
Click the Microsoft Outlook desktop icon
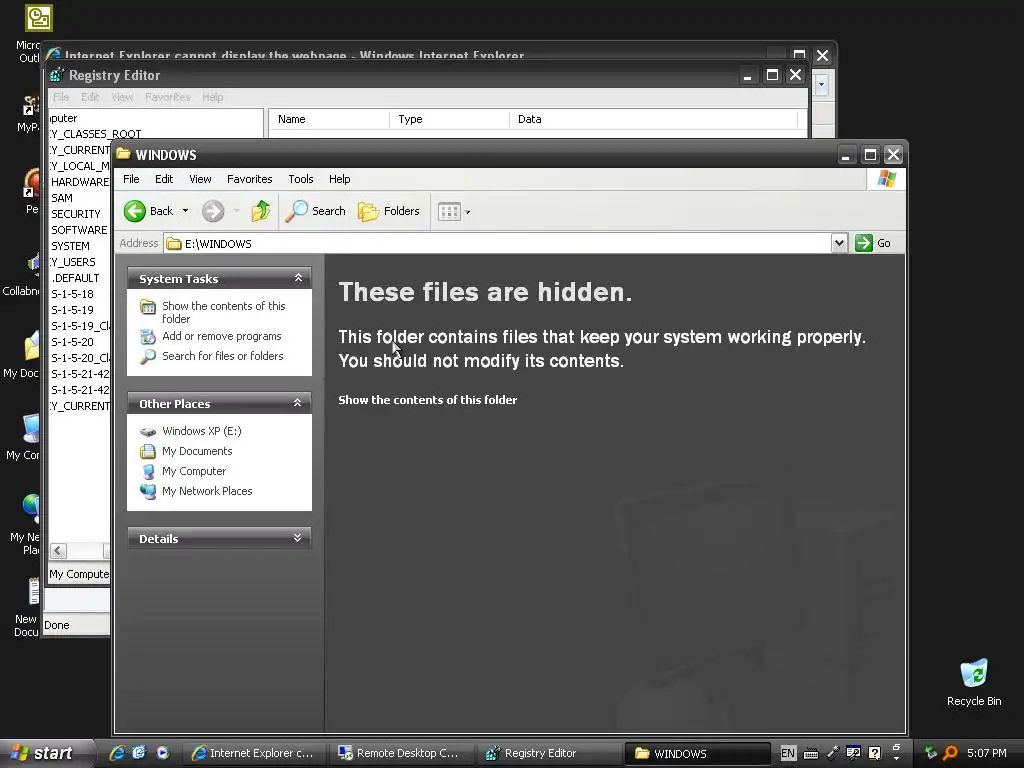tap(38, 18)
